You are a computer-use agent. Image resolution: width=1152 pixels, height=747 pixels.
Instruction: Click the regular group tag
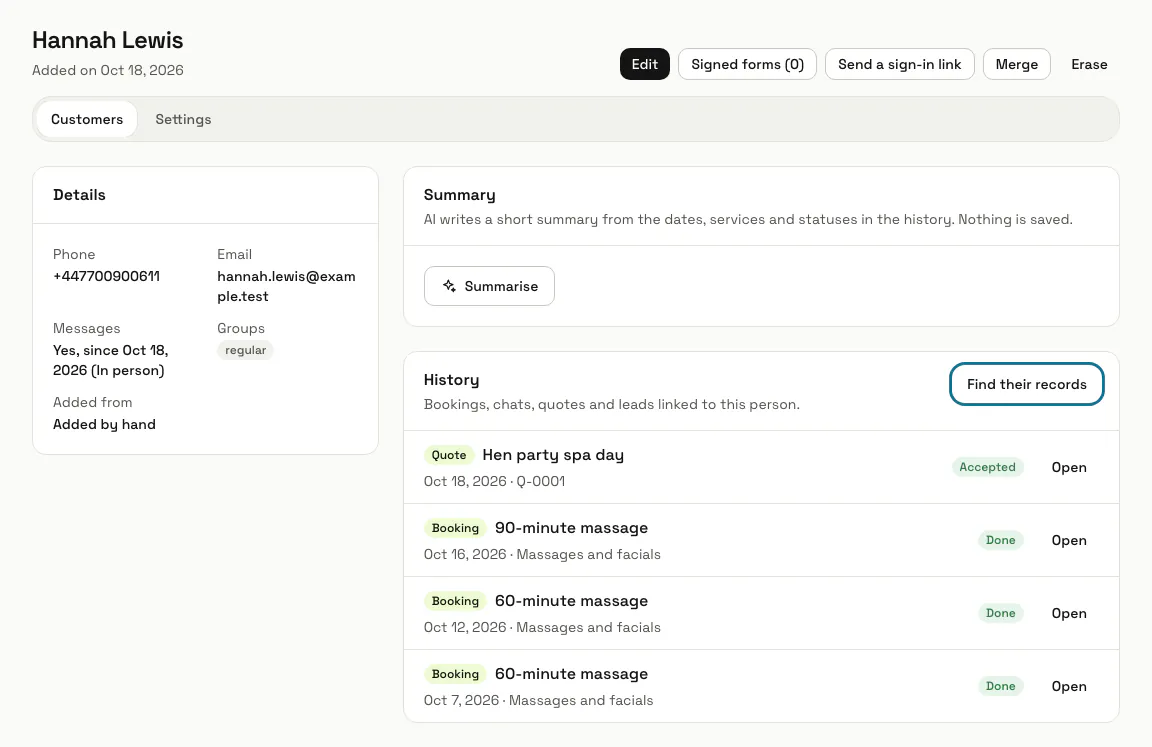coord(245,350)
